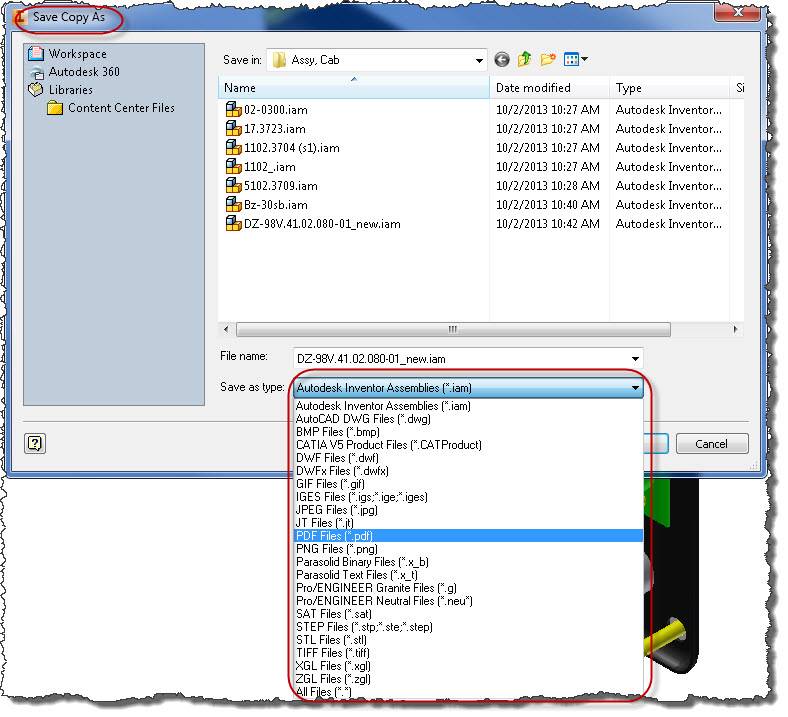Expand the Save in folder dropdown
Screen dimensions: 788x717
click(x=478, y=60)
